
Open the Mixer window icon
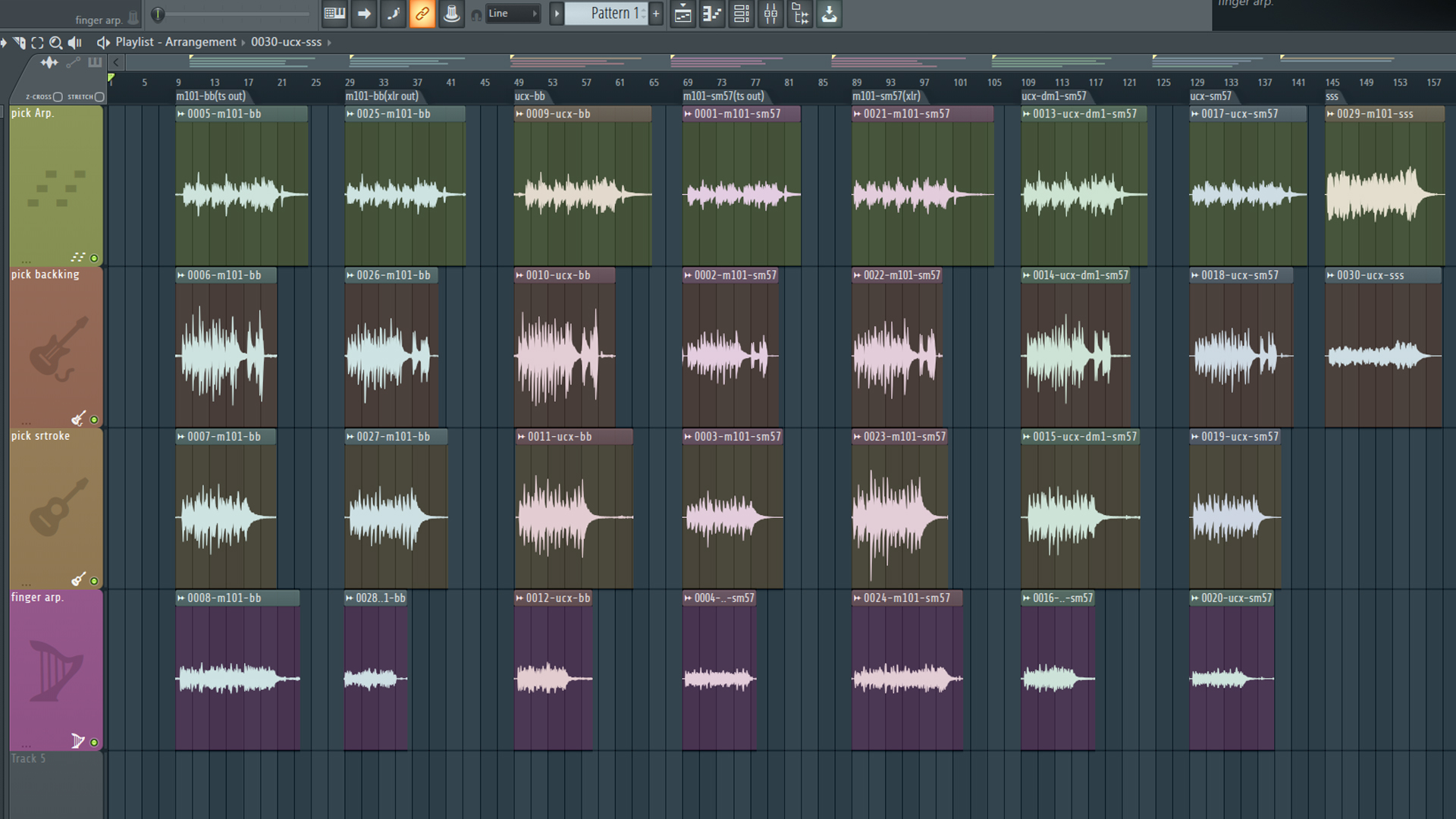click(x=770, y=14)
